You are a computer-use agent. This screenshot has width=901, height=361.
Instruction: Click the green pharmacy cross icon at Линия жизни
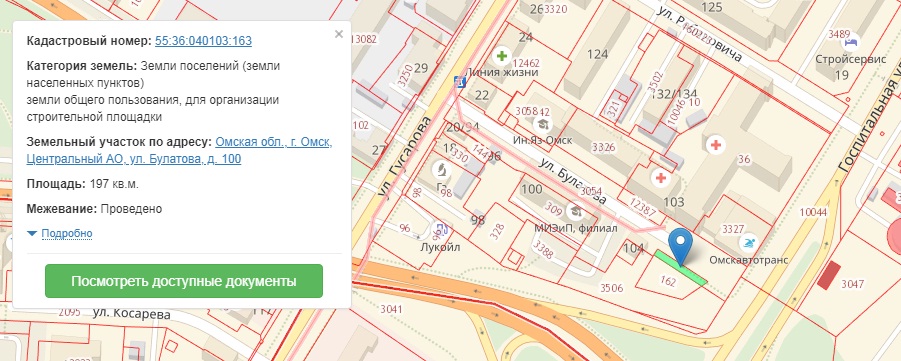point(502,56)
